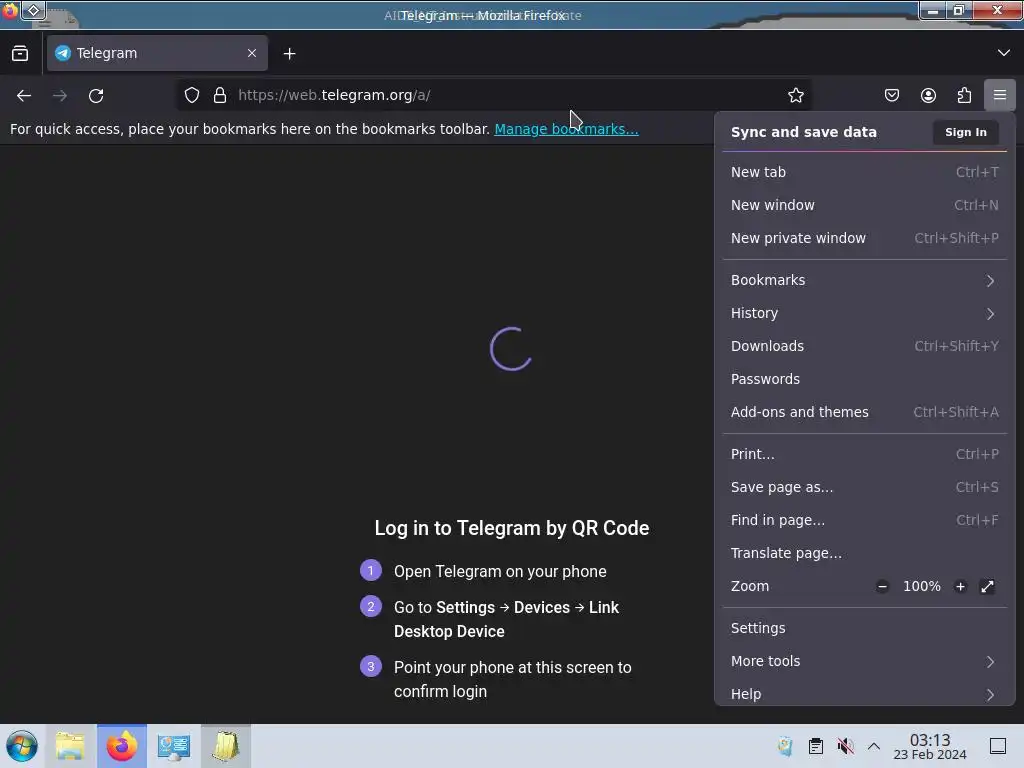Select Translate page... entry

click(865, 553)
